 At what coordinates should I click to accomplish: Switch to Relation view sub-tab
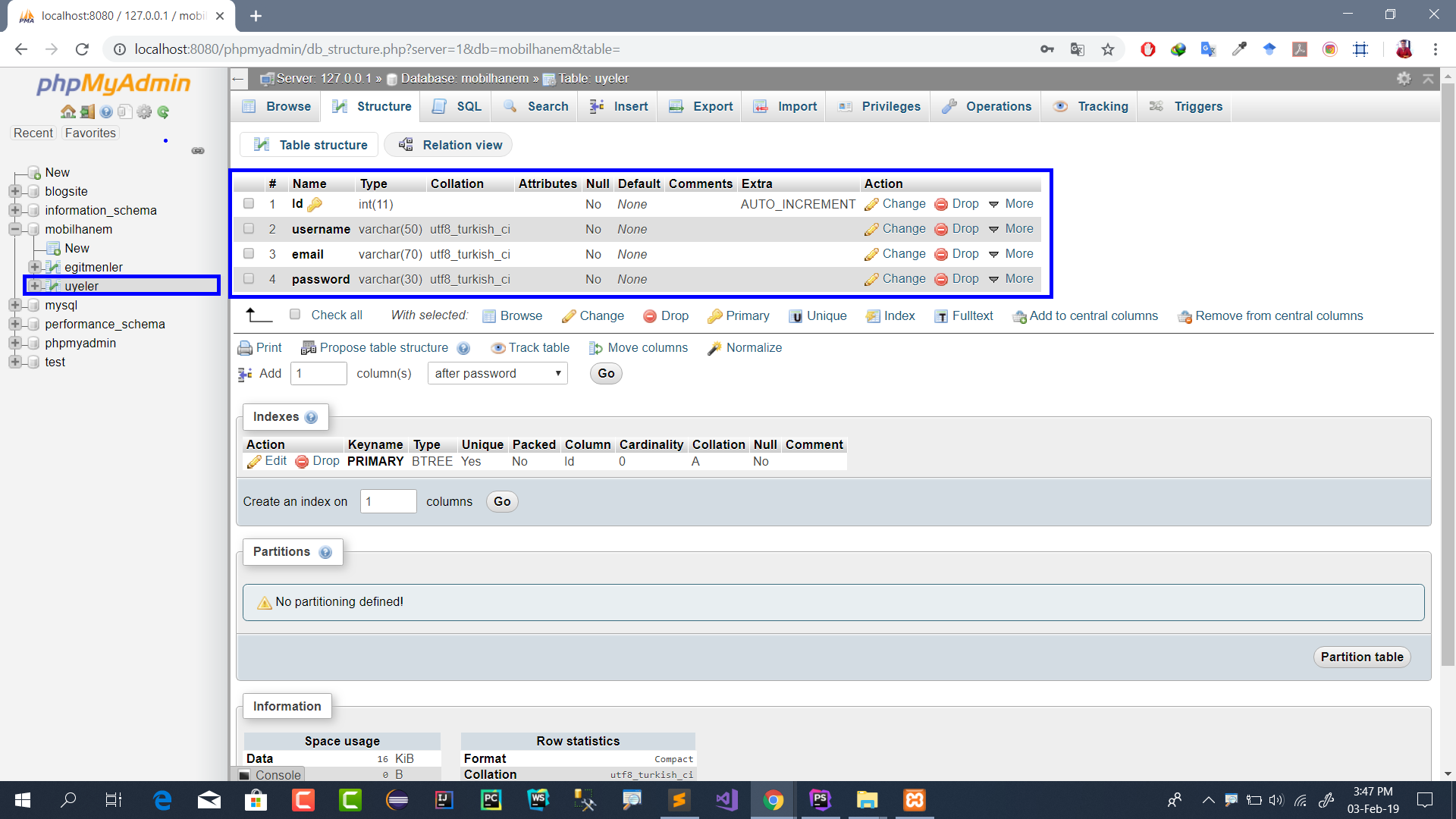coord(449,145)
